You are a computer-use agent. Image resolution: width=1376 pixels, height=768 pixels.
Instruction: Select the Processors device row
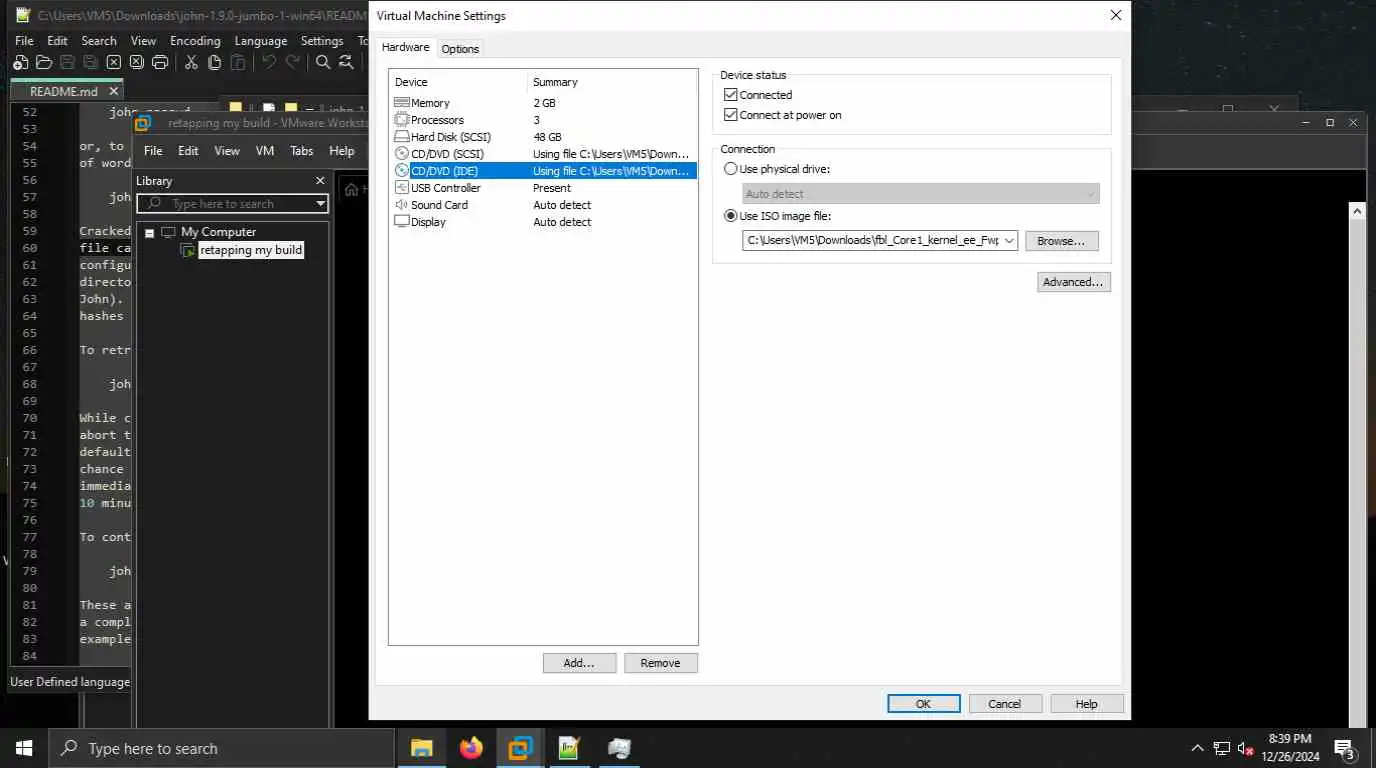click(543, 120)
